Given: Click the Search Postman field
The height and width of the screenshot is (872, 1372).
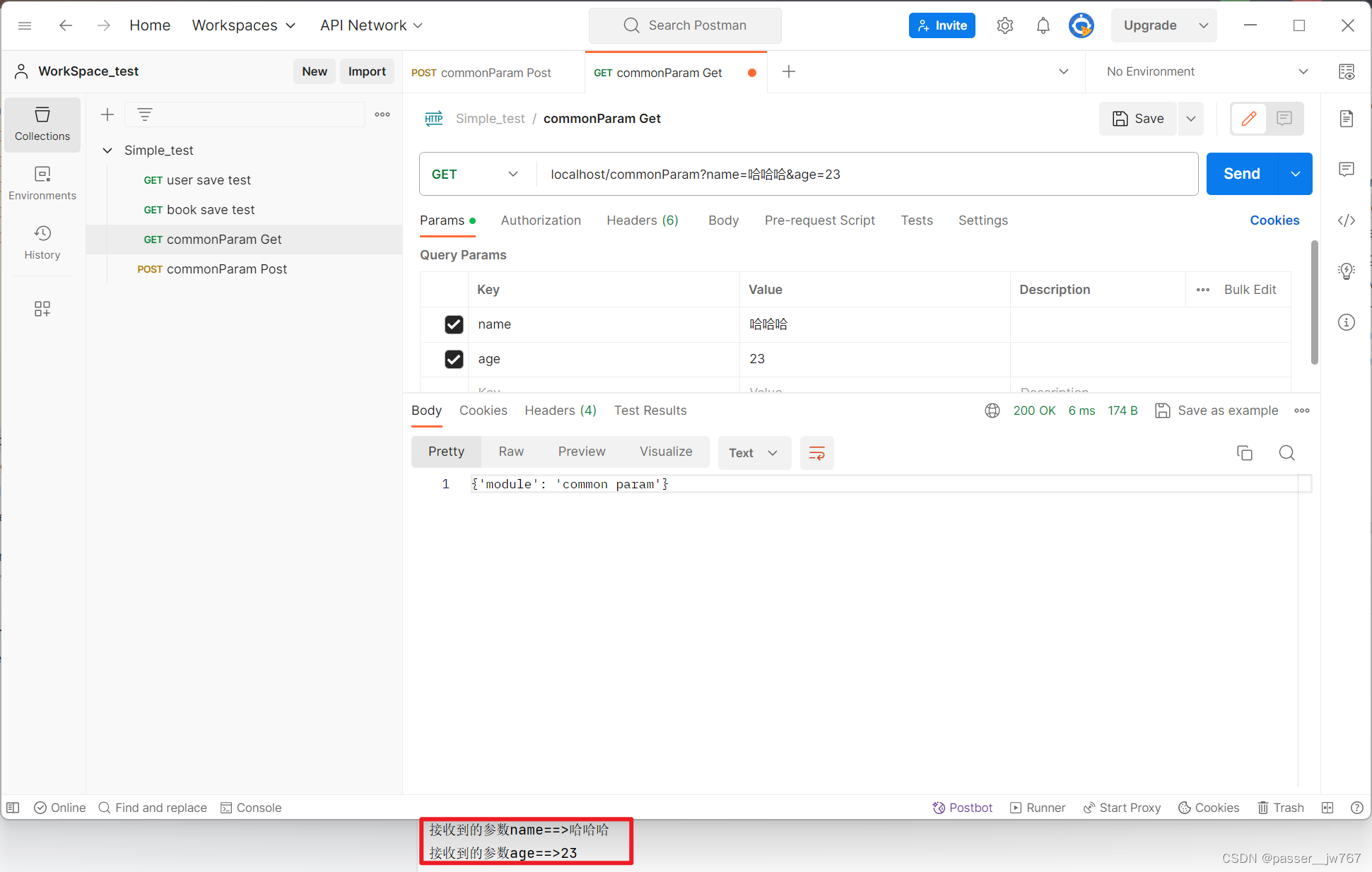Looking at the screenshot, I should pyautogui.click(x=685, y=25).
